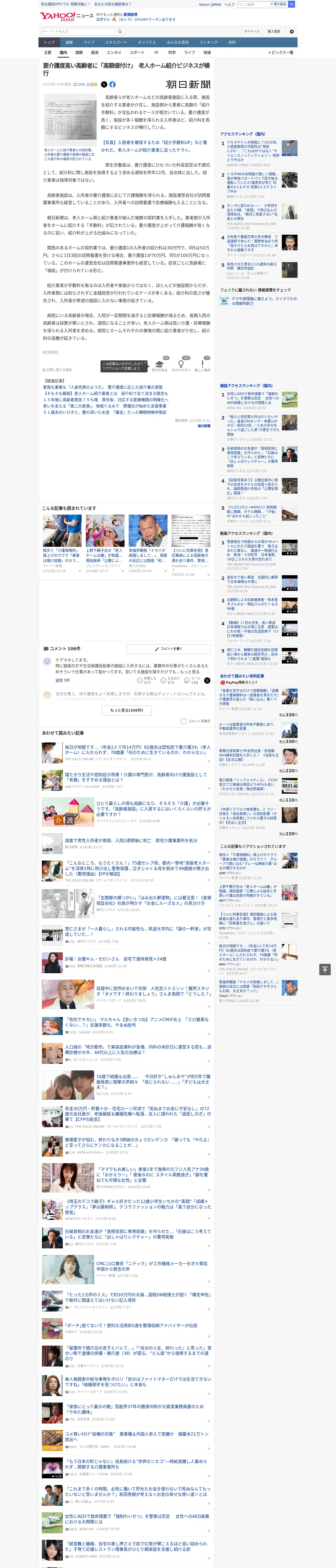Select the スポーツ category tab
Screen dimensions: 336x1568
(x=137, y=52)
